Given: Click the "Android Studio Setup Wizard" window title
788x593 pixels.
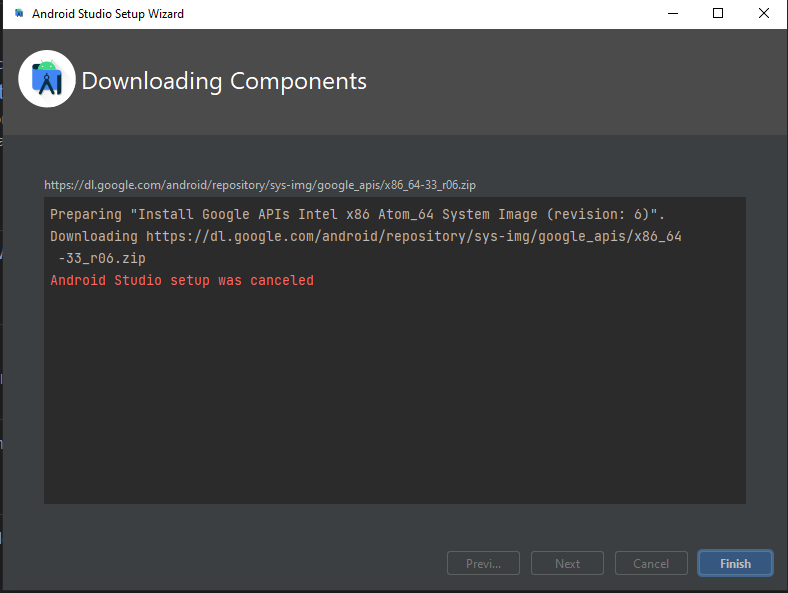Looking at the screenshot, I should [108, 14].
